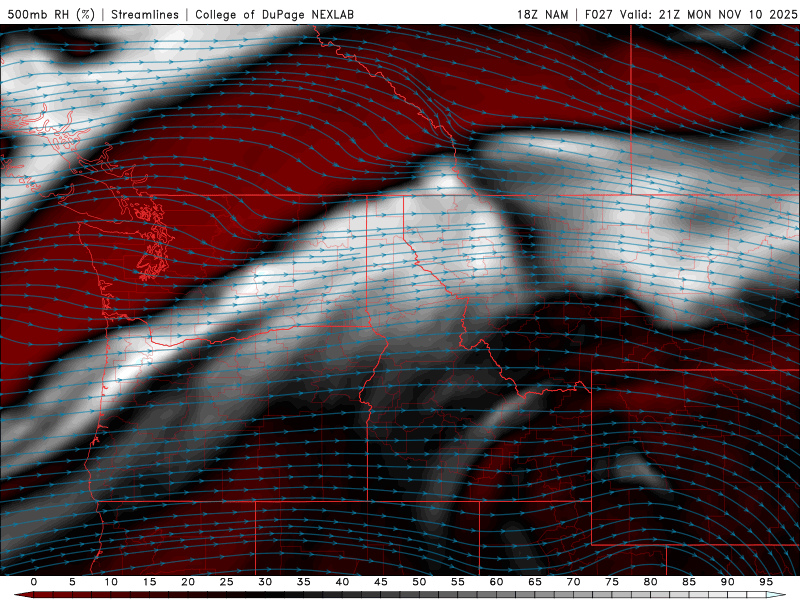Click the '15' colorbar label
Image resolution: width=800 pixels, height=600 pixels.
(x=149, y=582)
